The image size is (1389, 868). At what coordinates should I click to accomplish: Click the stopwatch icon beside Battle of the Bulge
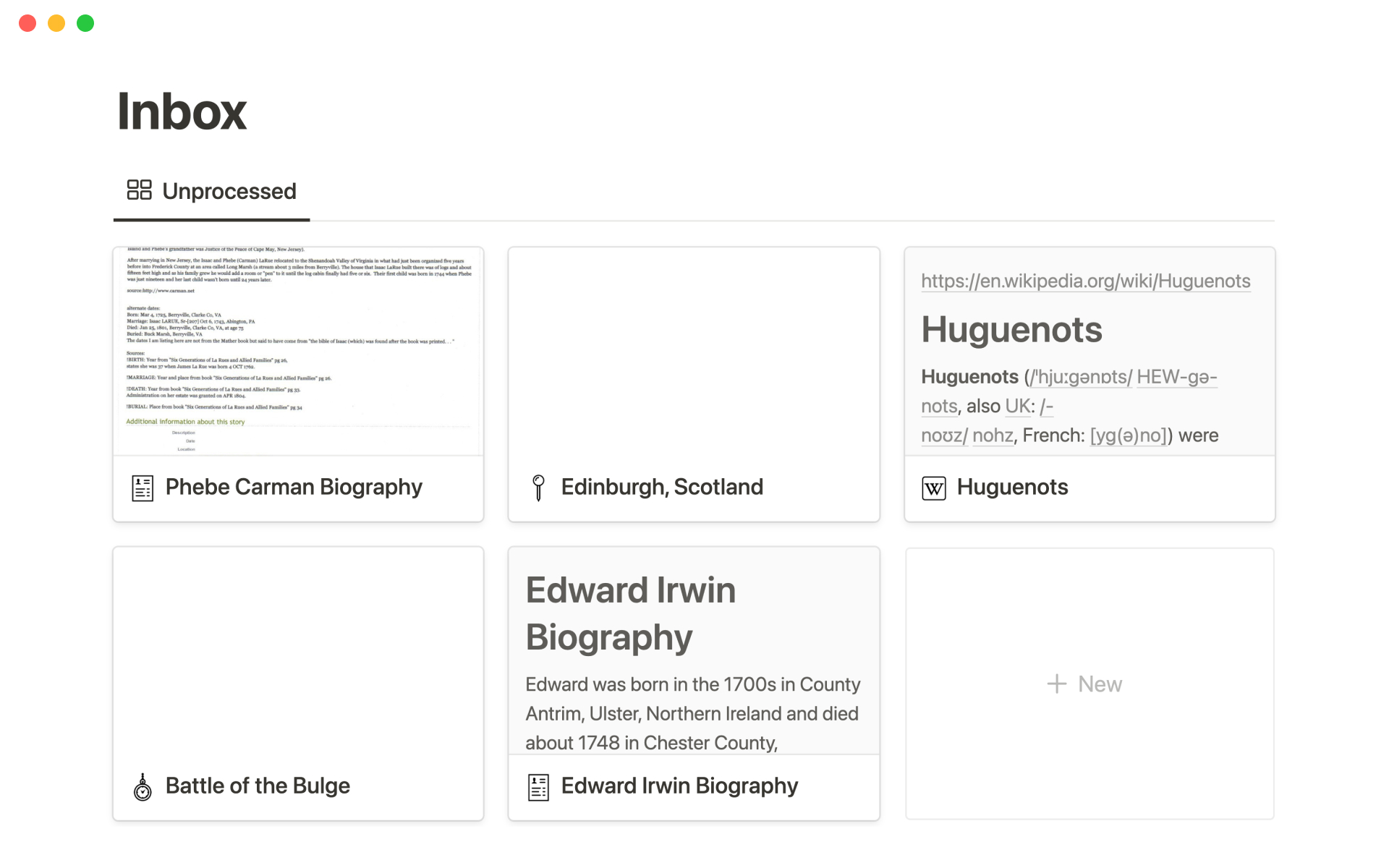(x=143, y=787)
